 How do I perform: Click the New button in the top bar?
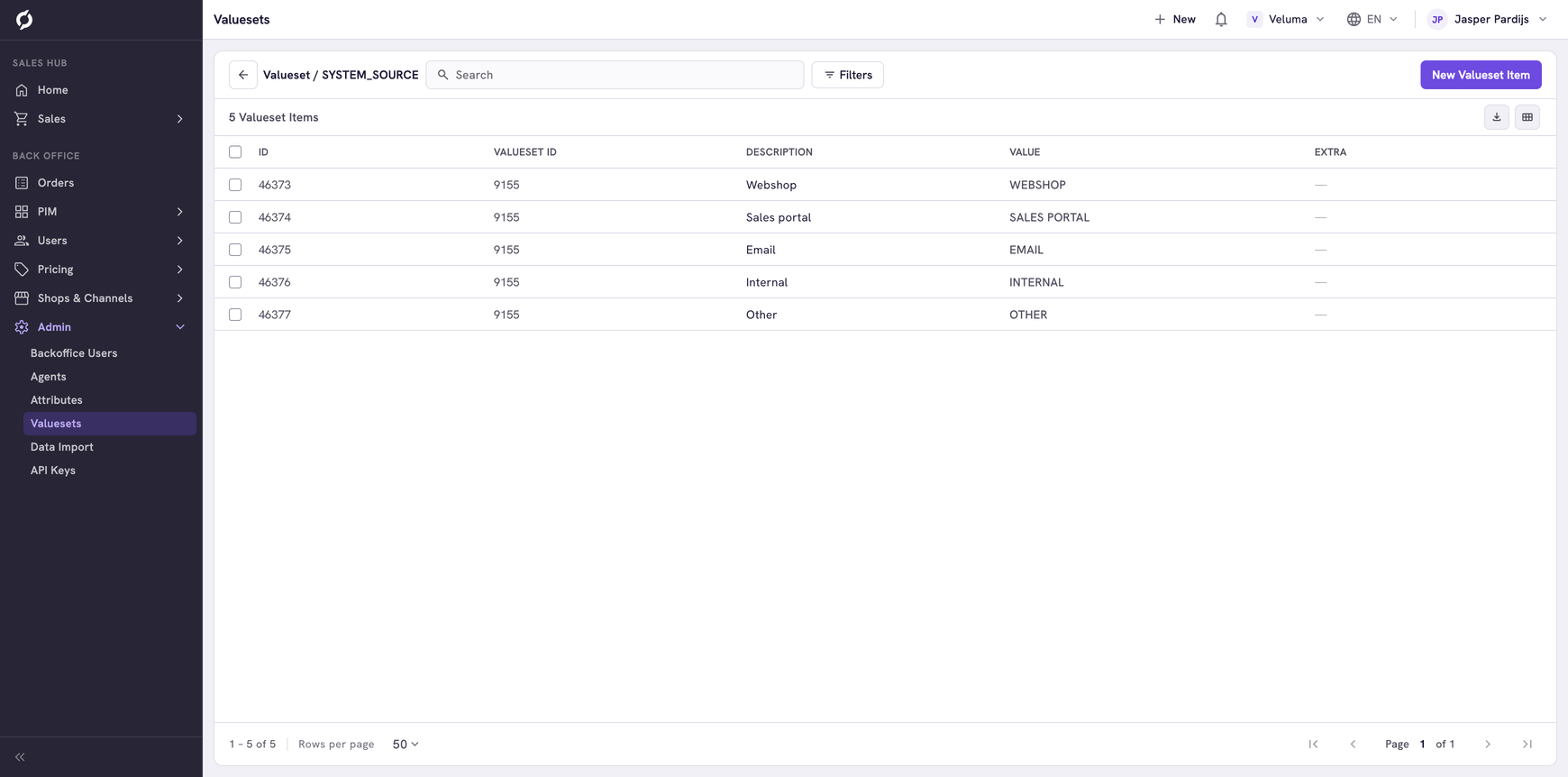[x=1175, y=19]
